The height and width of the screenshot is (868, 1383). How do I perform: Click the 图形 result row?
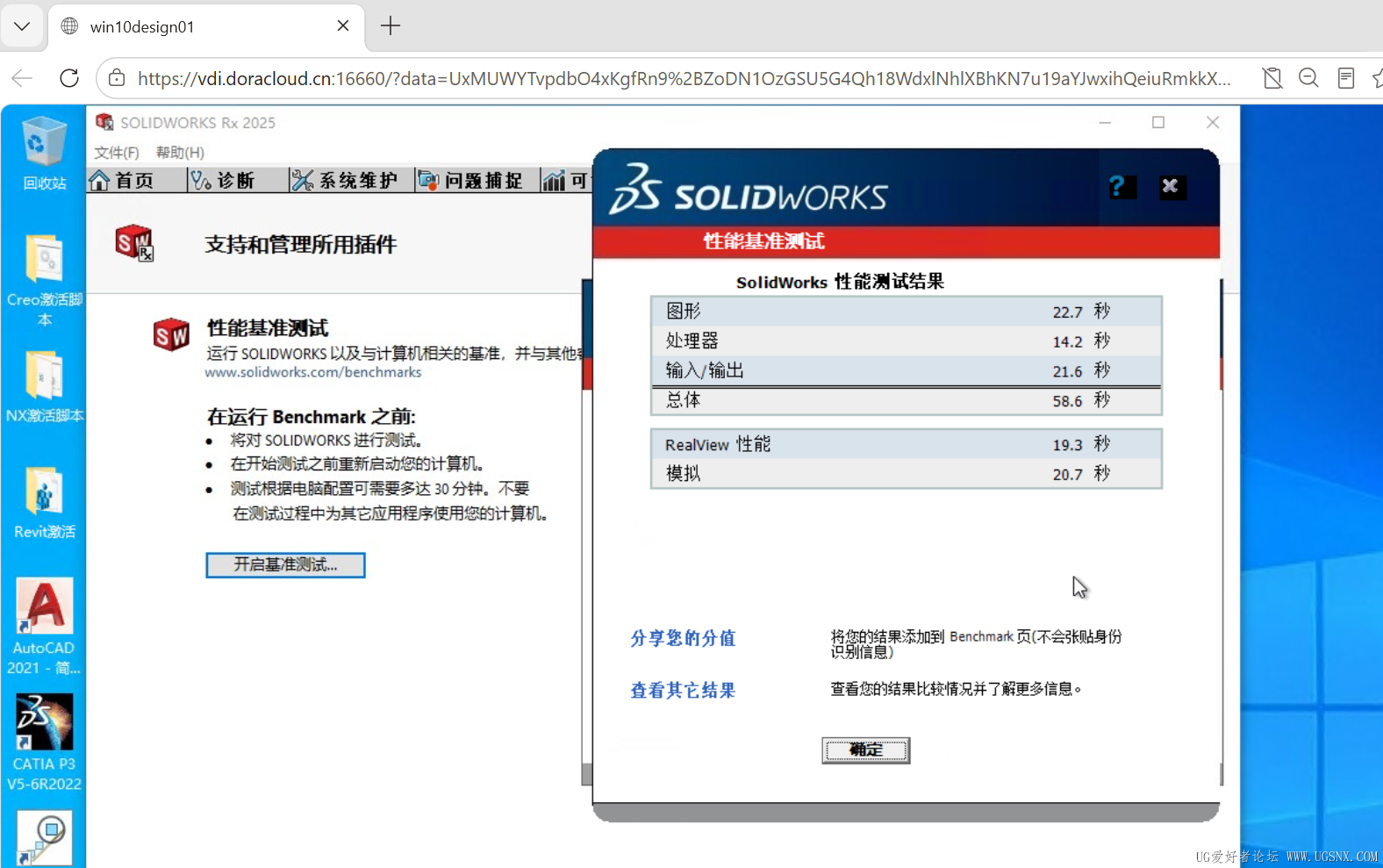[x=906, y=312]
